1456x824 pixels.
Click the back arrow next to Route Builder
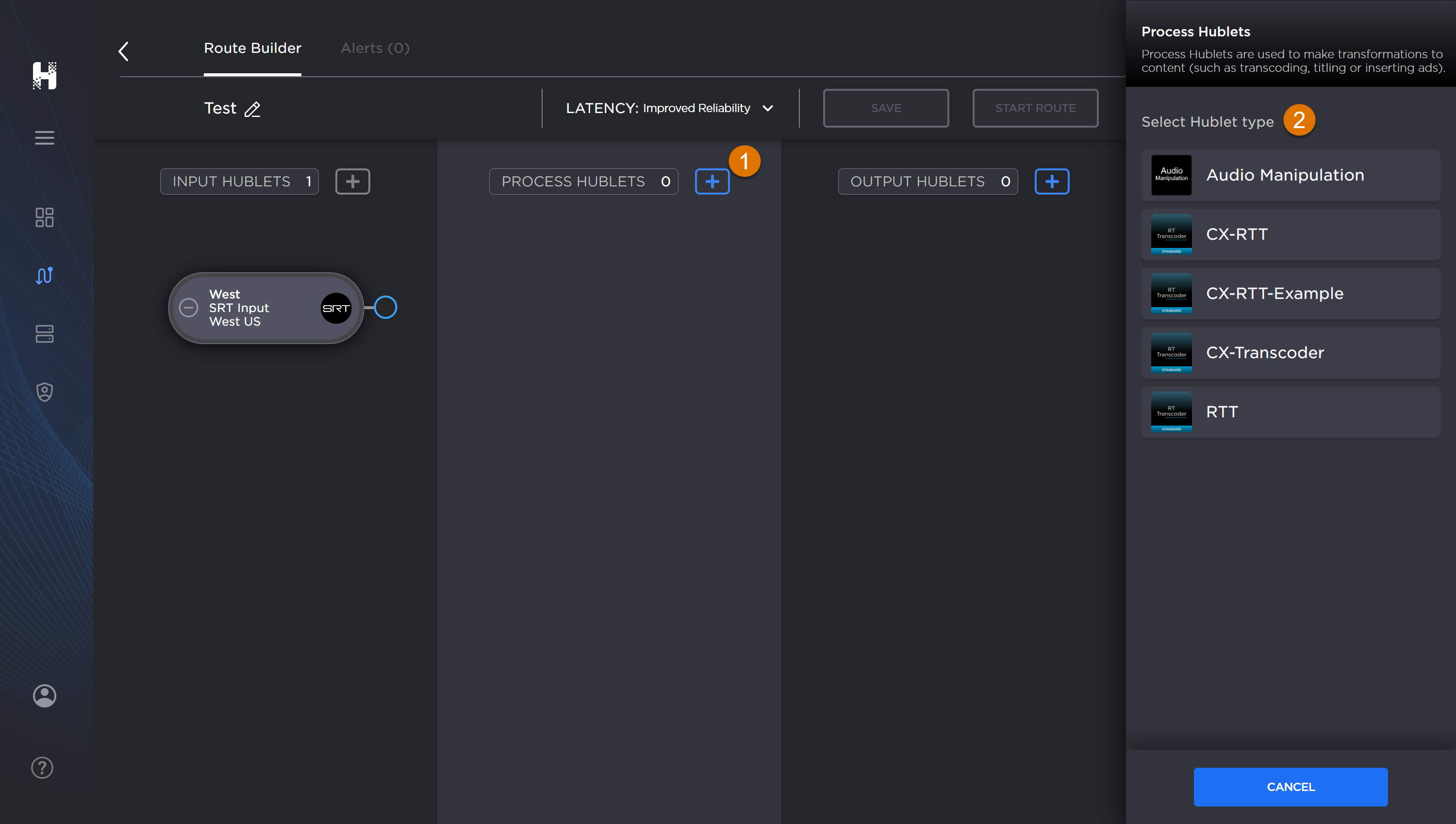[x=123, y=51]
